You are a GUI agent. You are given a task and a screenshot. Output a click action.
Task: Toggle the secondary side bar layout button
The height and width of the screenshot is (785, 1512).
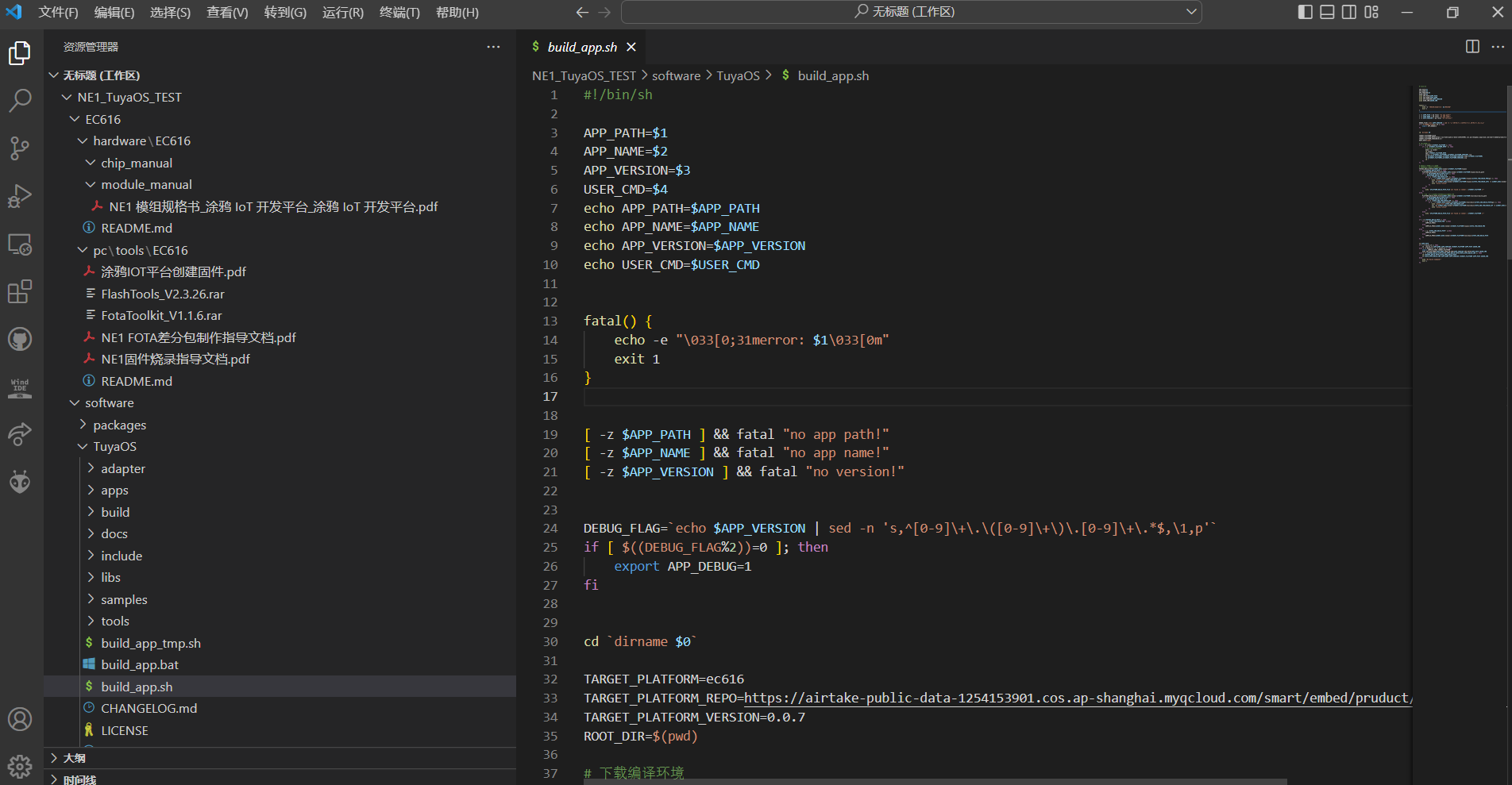pos(1349,12)
